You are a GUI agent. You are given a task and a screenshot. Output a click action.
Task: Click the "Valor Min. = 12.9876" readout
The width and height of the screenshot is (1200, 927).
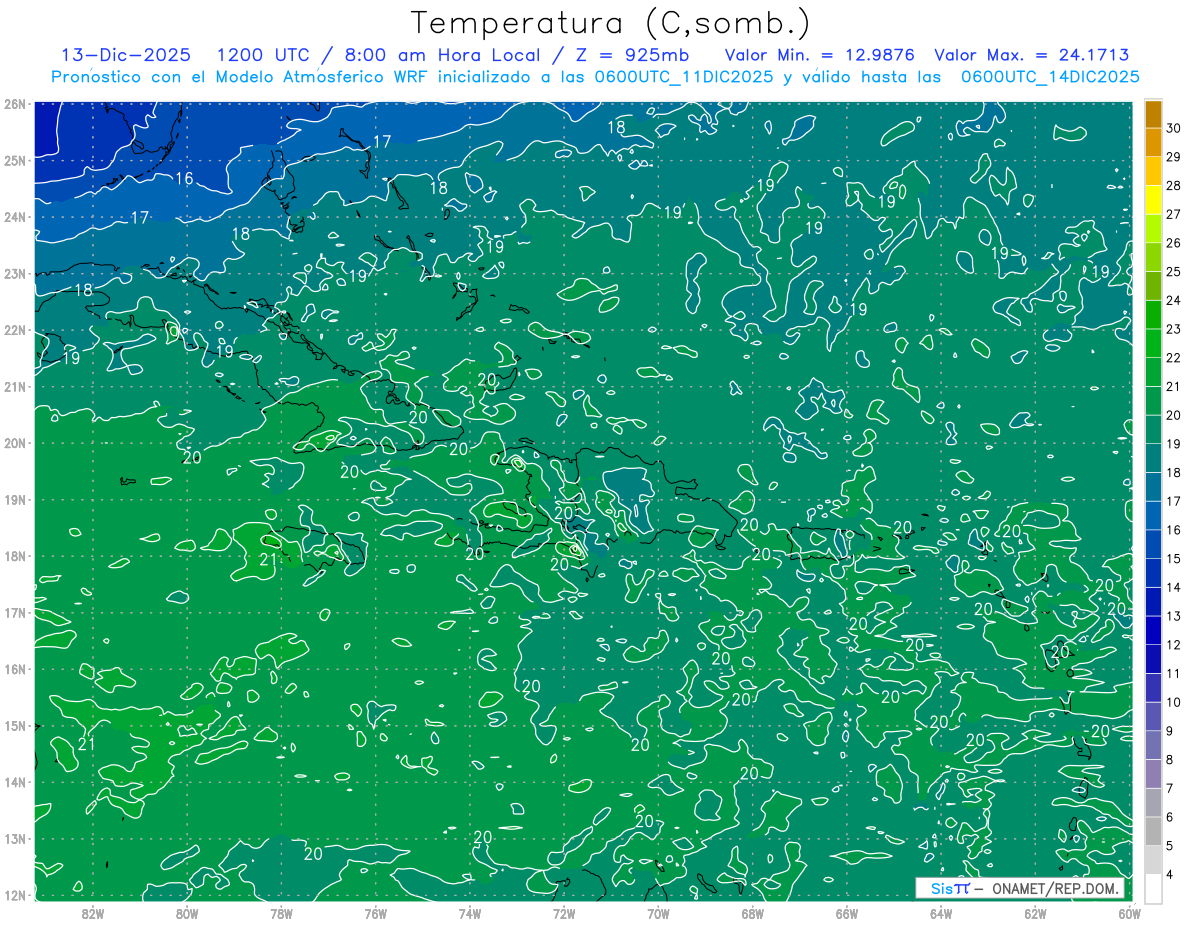(820, 55)
